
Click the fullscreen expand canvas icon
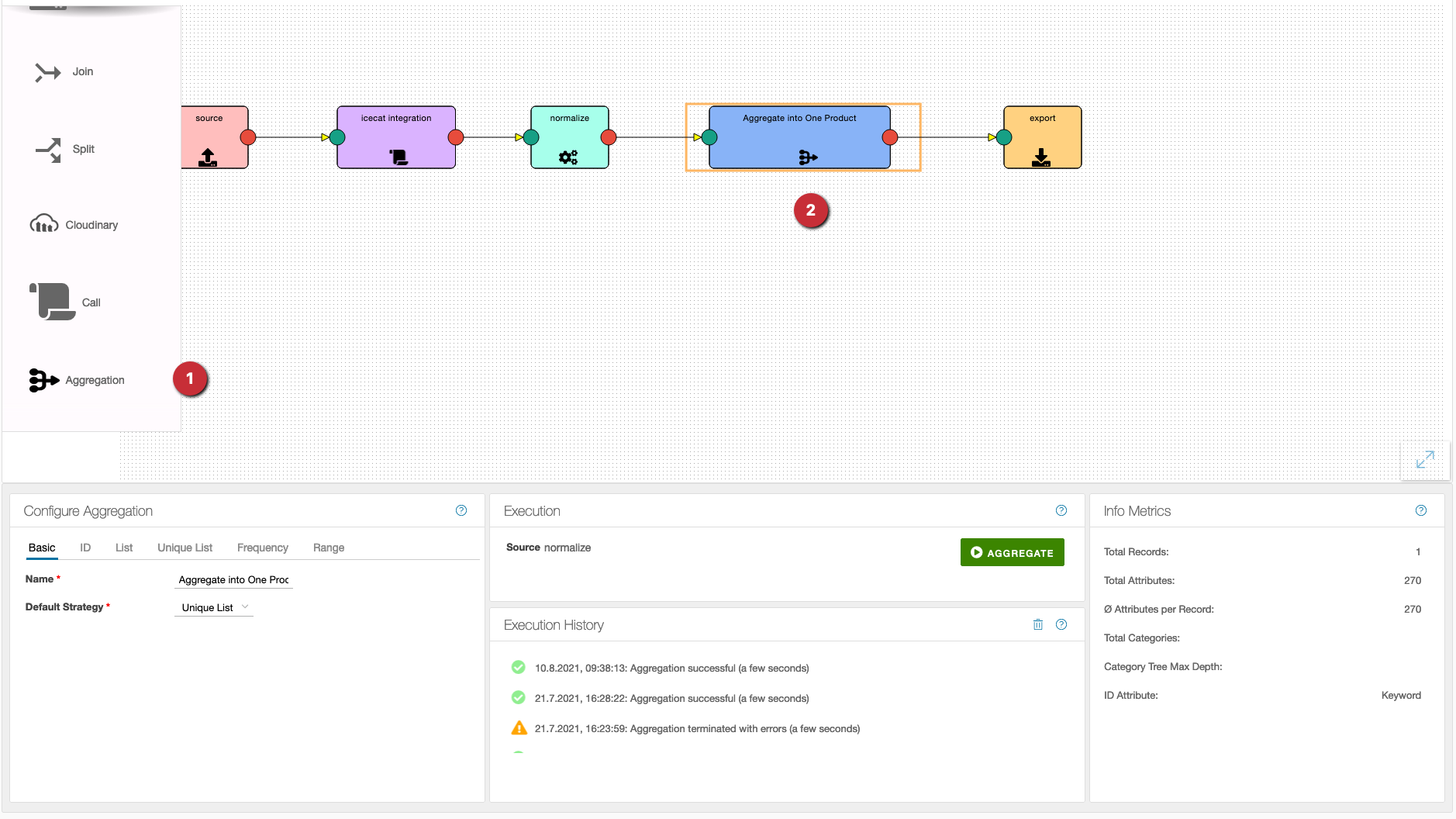(1425, 460)
